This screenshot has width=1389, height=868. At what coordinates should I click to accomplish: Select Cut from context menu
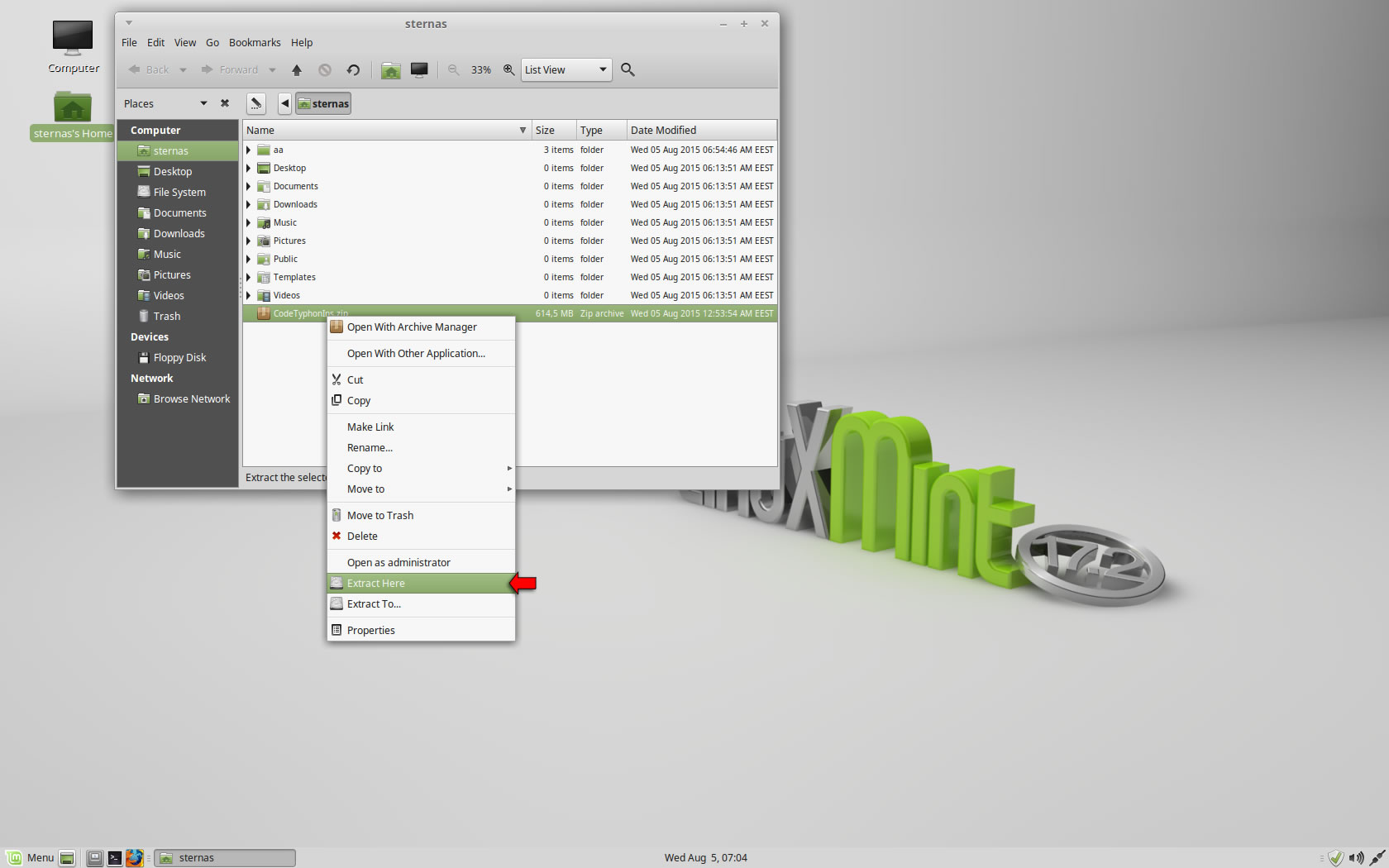tap(421, 380)
